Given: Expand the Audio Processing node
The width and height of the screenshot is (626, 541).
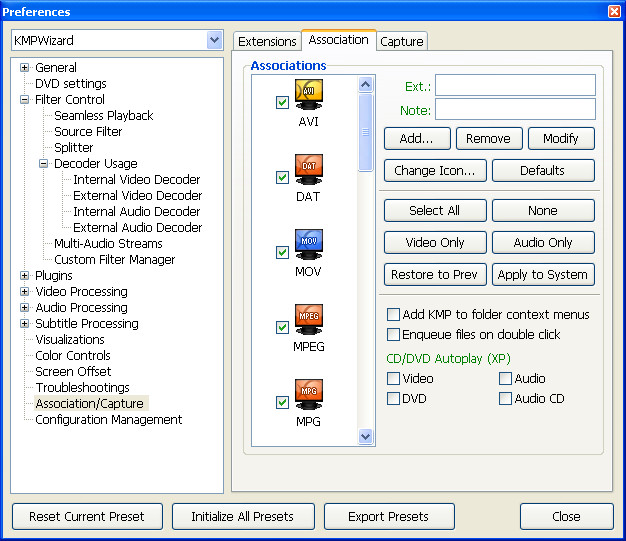Looking at the screenshot, I should pyautogui.click(x=24, y=307).
